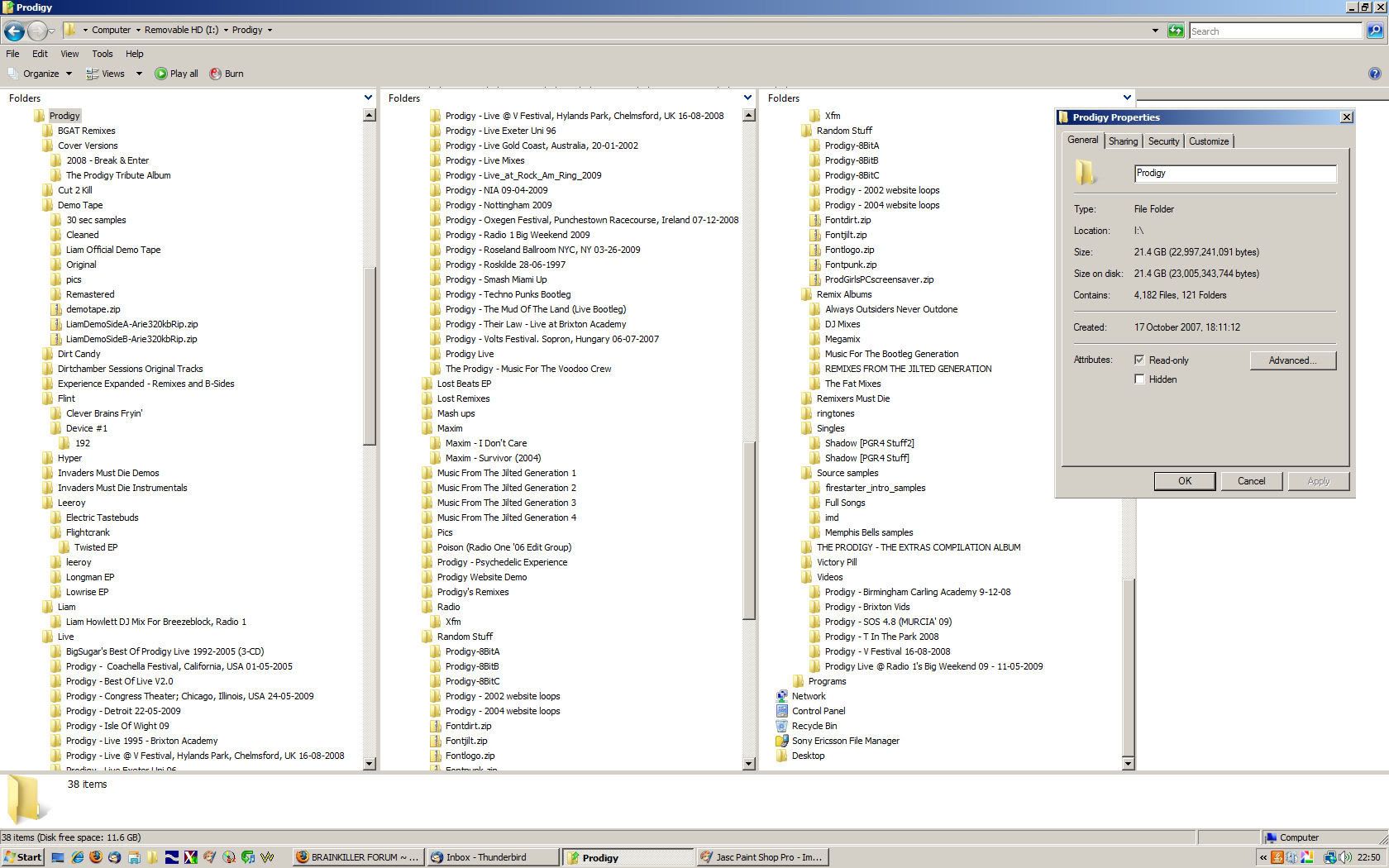Launch Firefox from quick launch
Screen dimensions: 1389x868
tap(96, 857)
